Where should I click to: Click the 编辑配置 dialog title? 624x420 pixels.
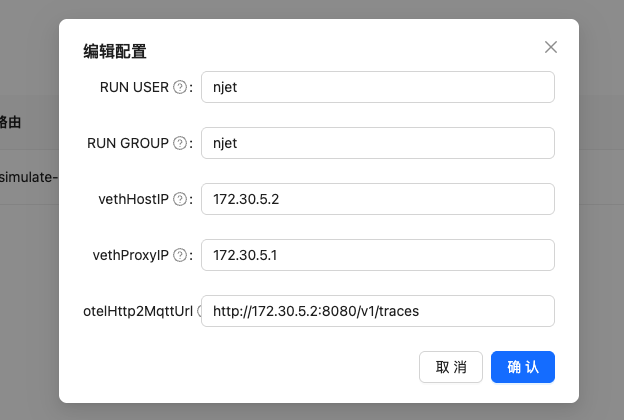click(115, 51)
